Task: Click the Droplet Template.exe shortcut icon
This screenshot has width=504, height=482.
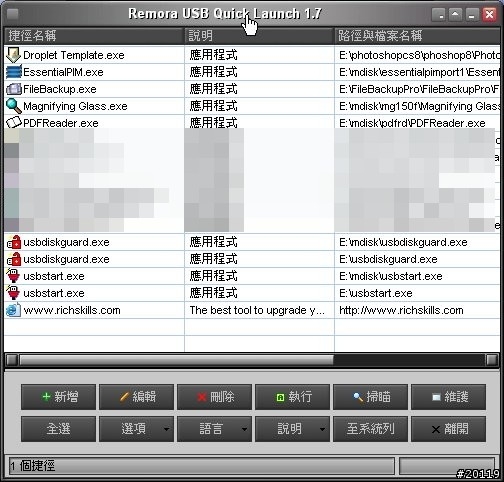Action: pos(13,55)
